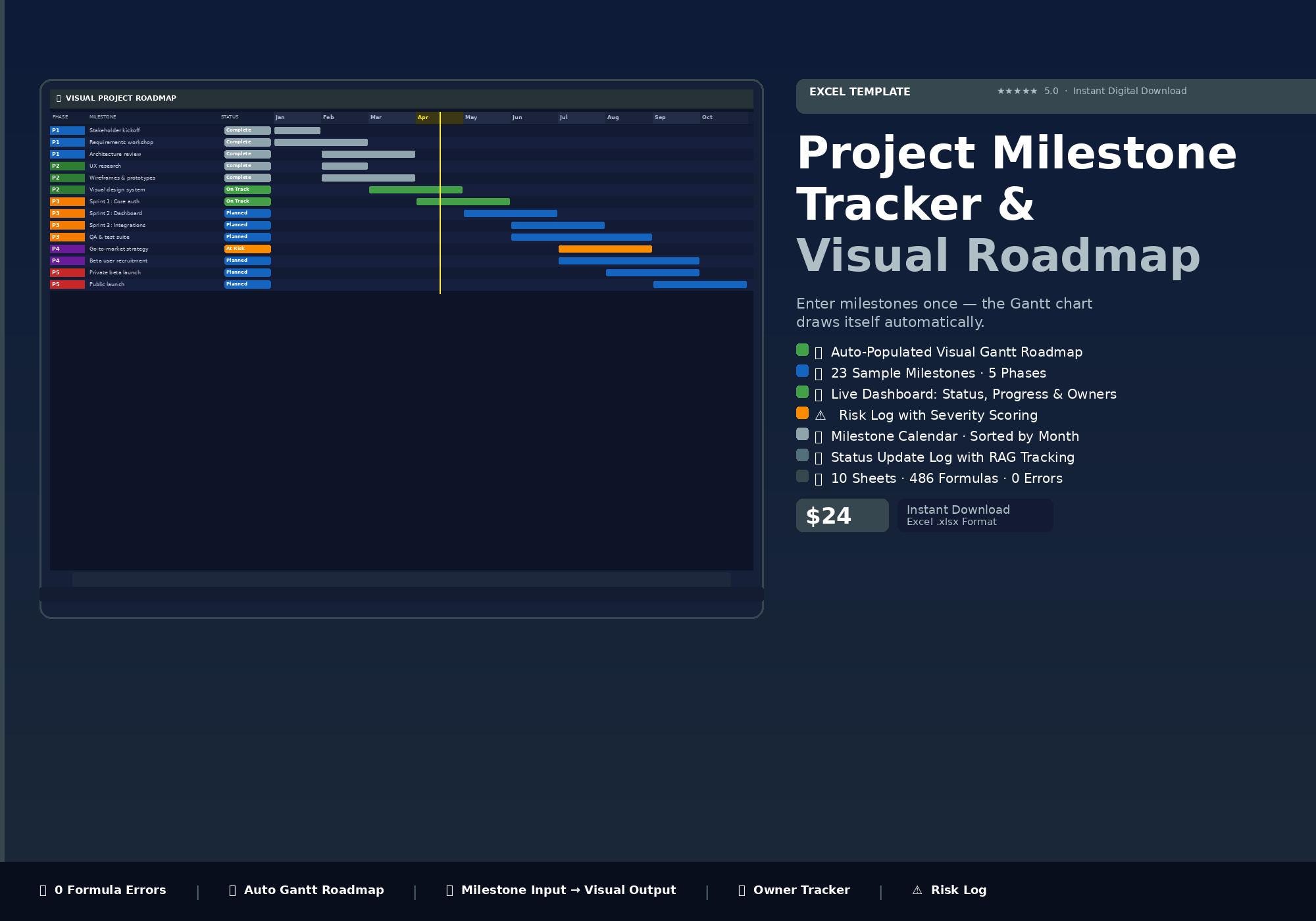This screenshot has height=921, width=1316.
Task: Click the warning icon beside Risk Log with Severity Scoring
Action: click(820, 416)
